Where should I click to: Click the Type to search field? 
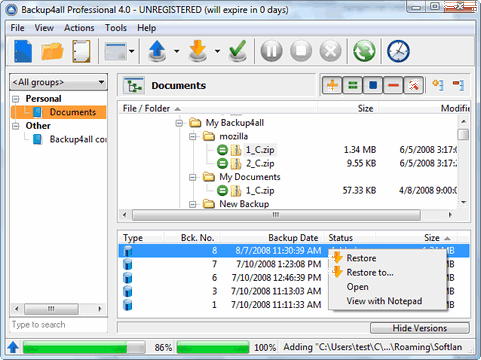59,325
